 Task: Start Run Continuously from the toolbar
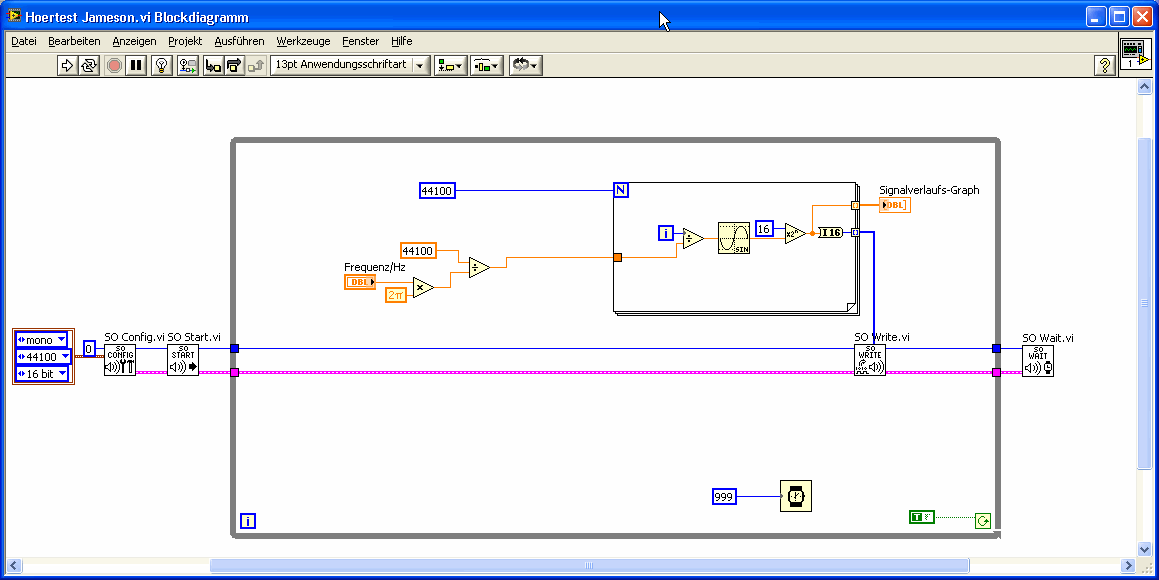(x=89, y=65)
